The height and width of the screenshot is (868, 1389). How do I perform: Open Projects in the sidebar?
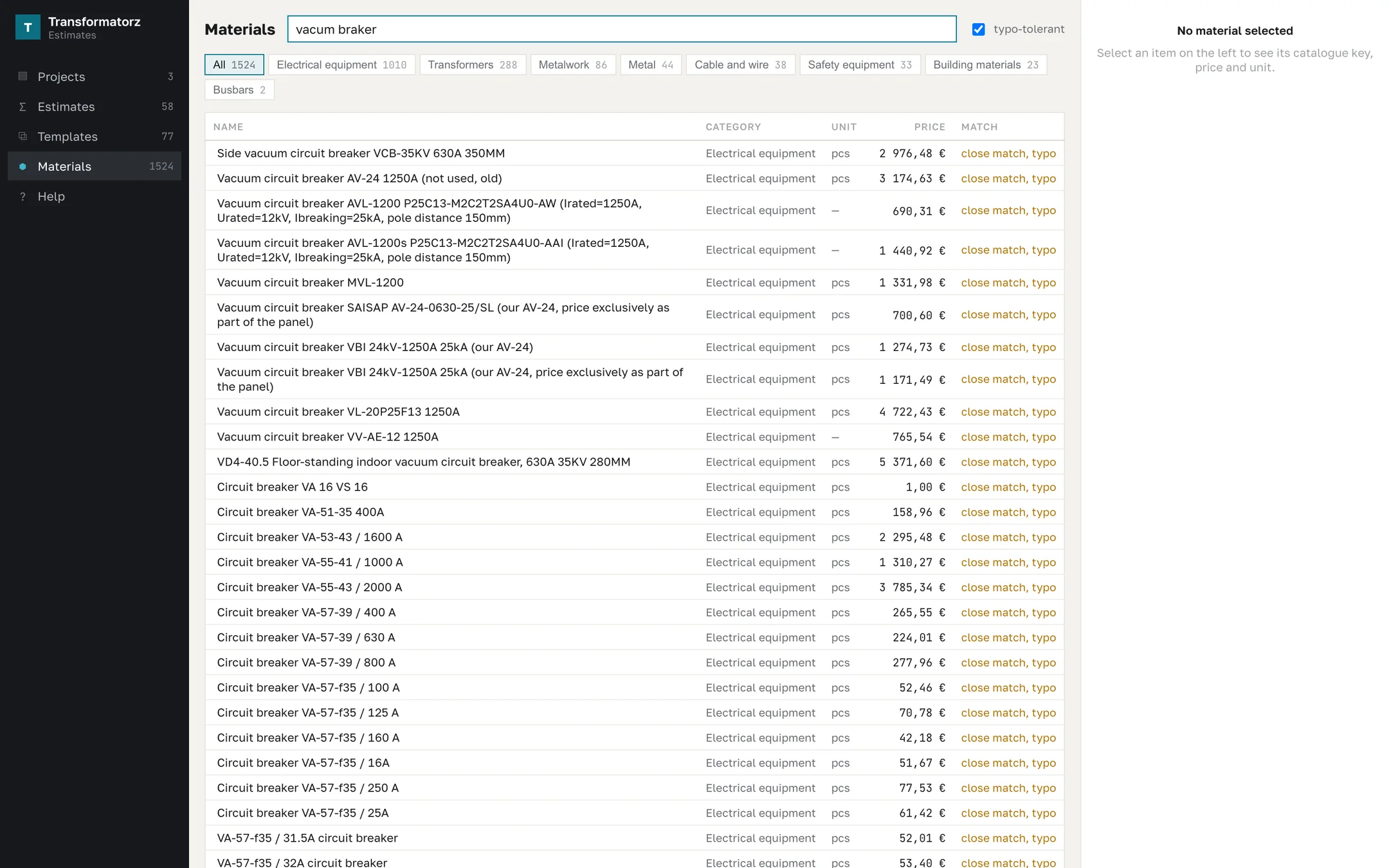pos(95,77)
